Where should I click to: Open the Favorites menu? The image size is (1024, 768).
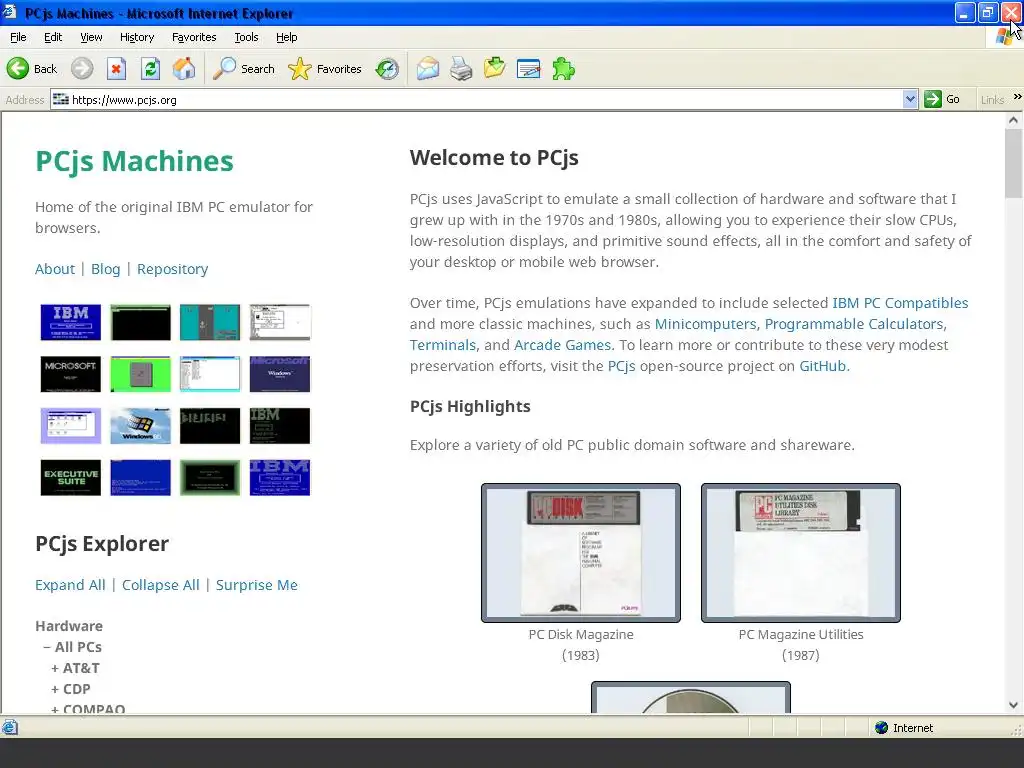(194, 37)
